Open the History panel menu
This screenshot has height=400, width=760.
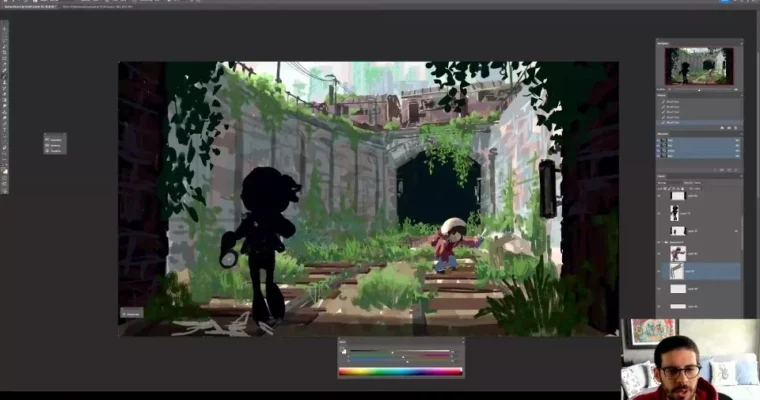741,95
